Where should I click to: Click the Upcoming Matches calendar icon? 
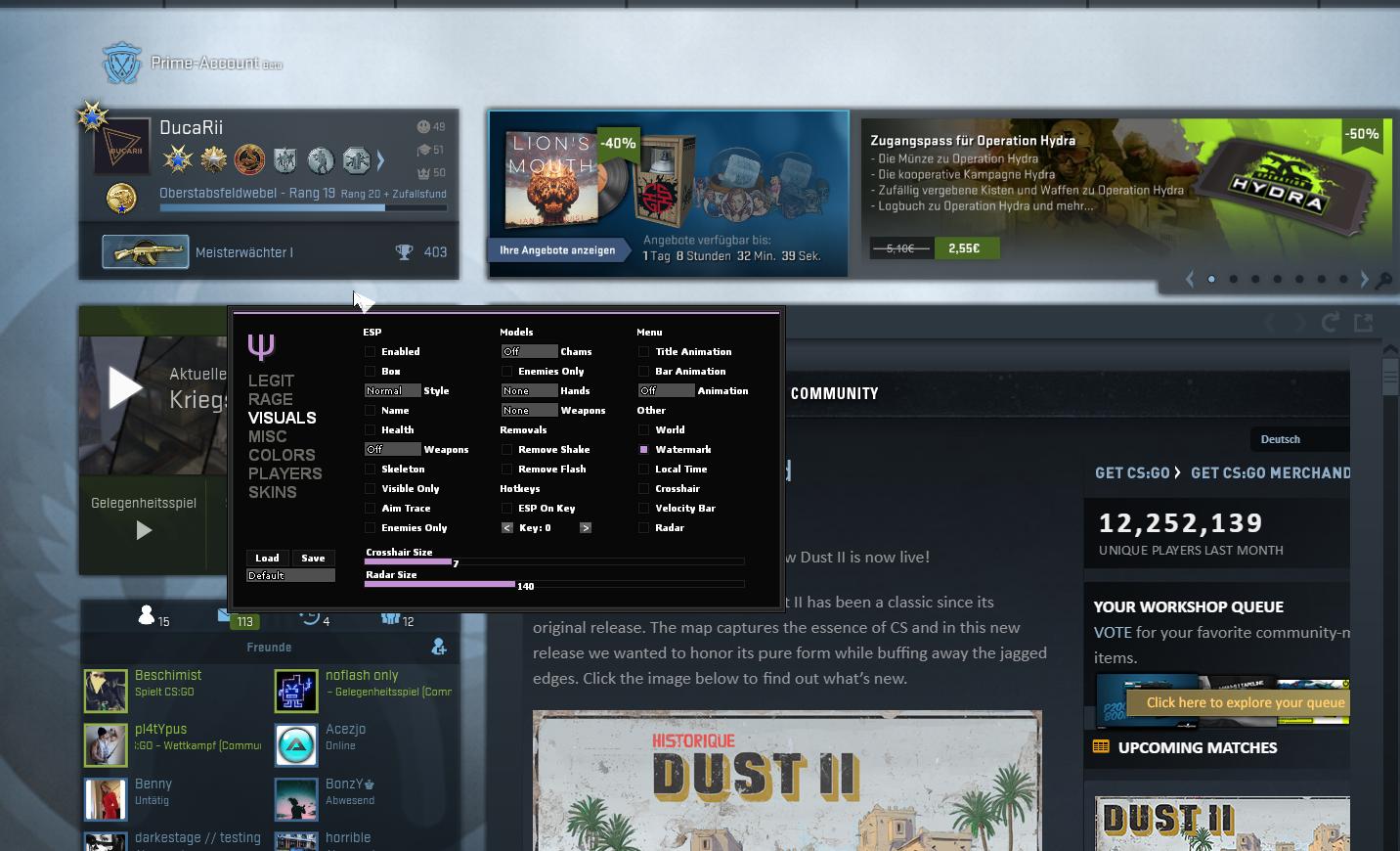coord(1101,746)
